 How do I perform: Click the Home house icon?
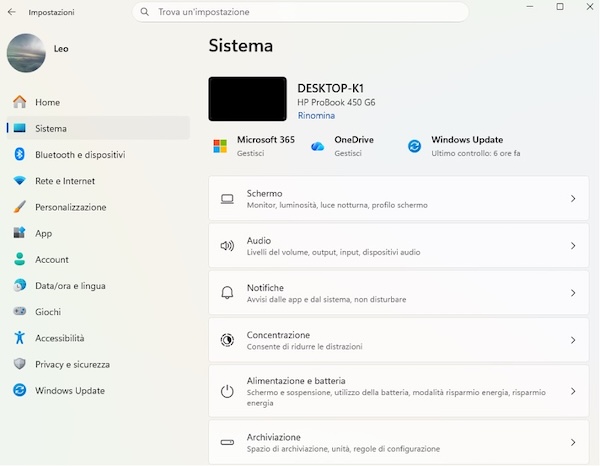click(x=20, y=102)
